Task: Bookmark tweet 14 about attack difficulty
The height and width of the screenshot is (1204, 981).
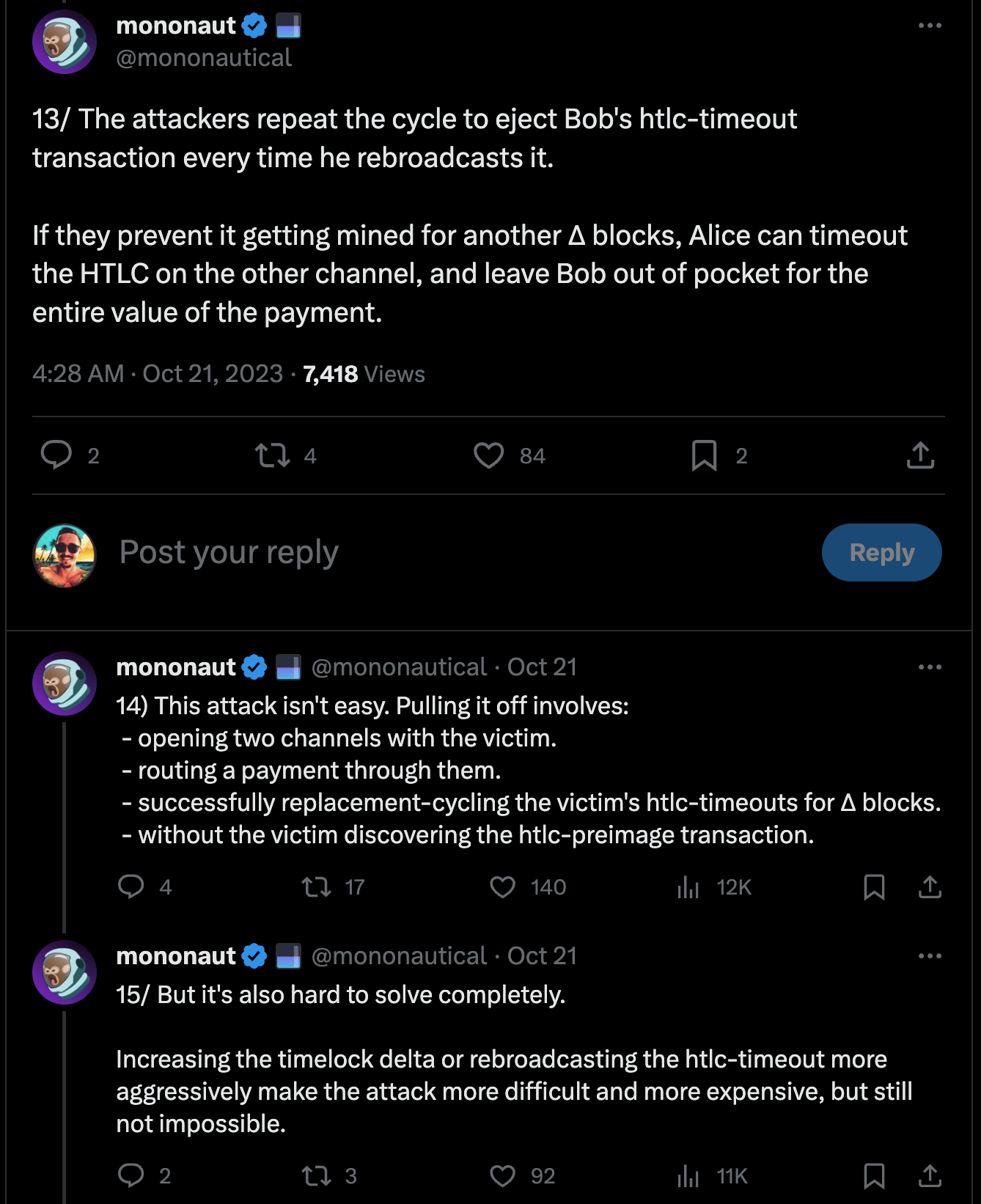Action: [874, 887]
